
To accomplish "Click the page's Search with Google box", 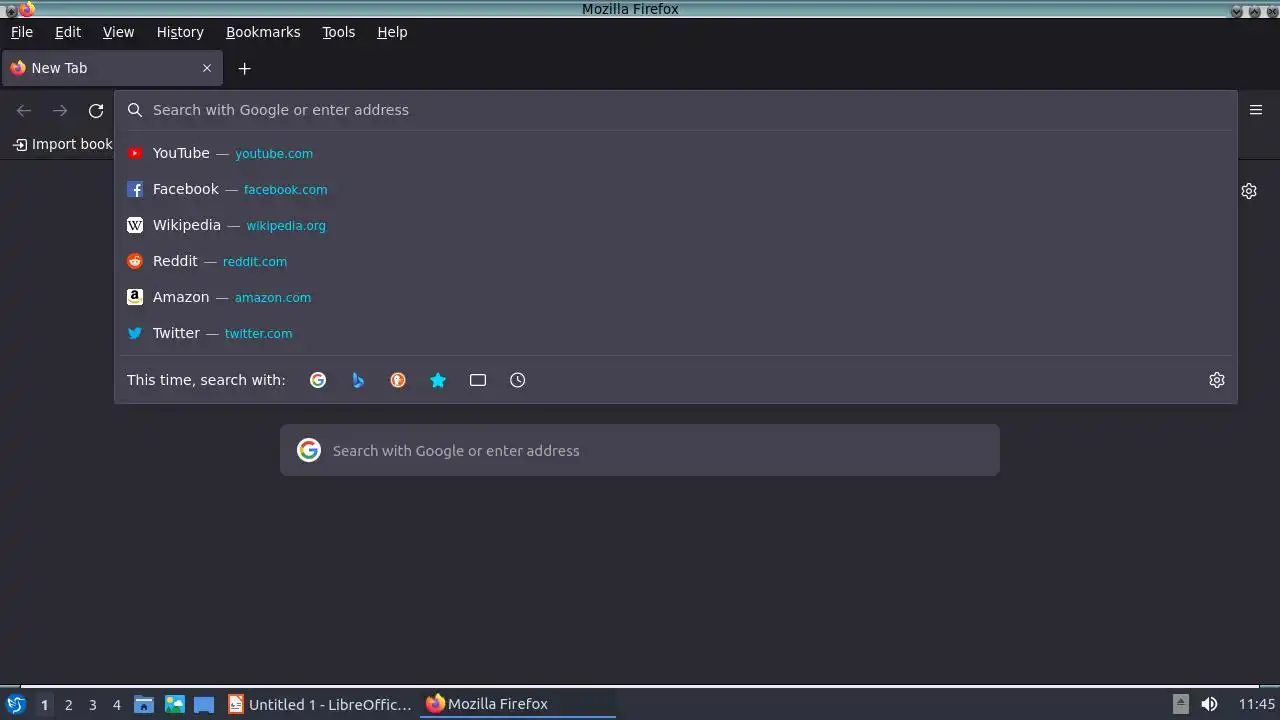I will tap(640, 450).
